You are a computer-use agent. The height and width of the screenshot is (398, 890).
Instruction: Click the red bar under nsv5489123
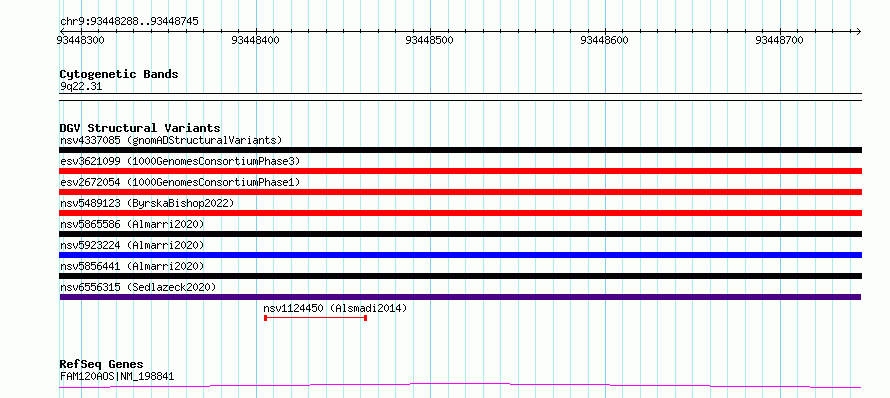pos(460,213)
